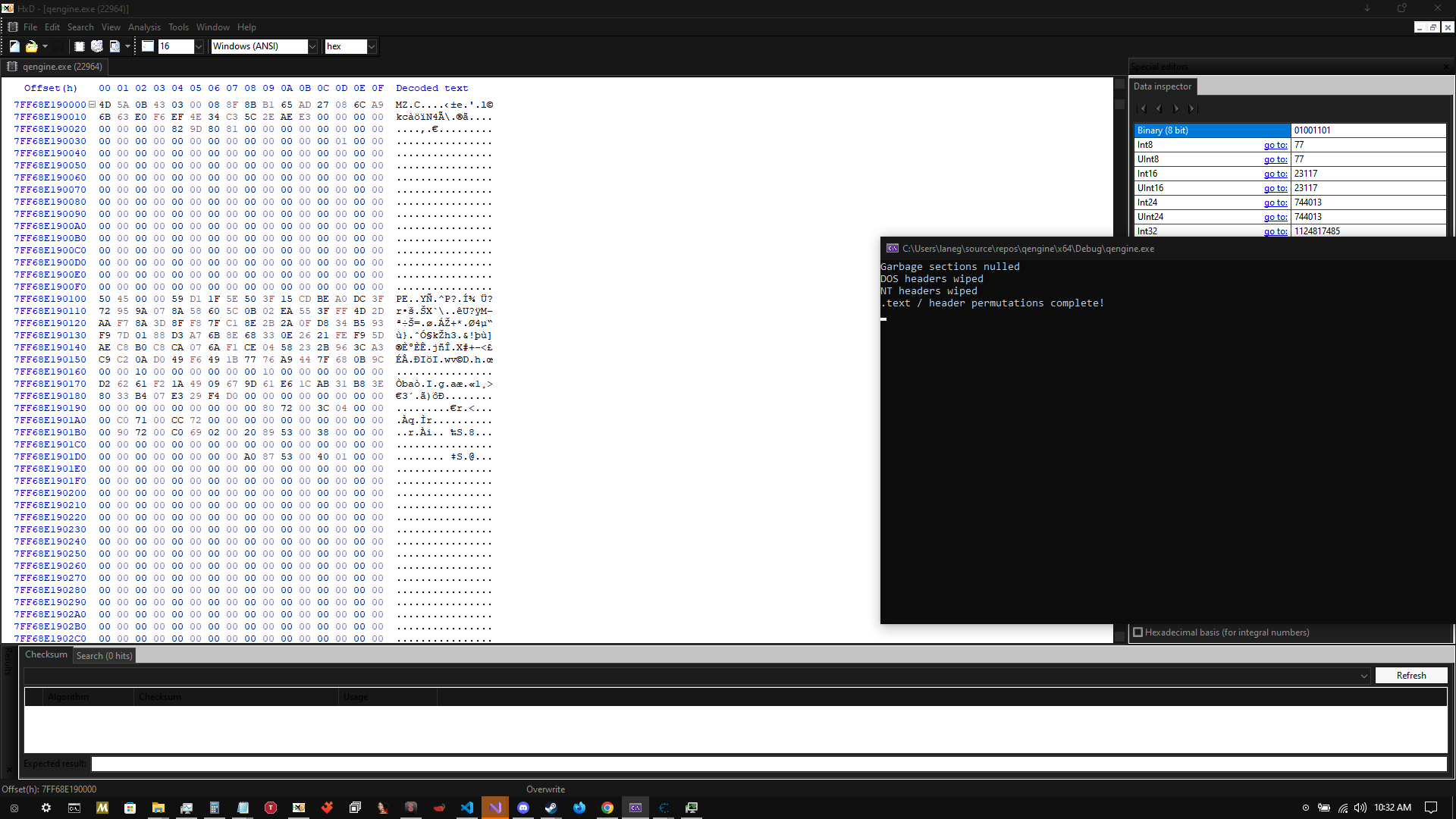The height and width of the screenshot is (819, 1456).
Task: Go to previous byte in Data inspector
Action: (x=1159, y=108)
